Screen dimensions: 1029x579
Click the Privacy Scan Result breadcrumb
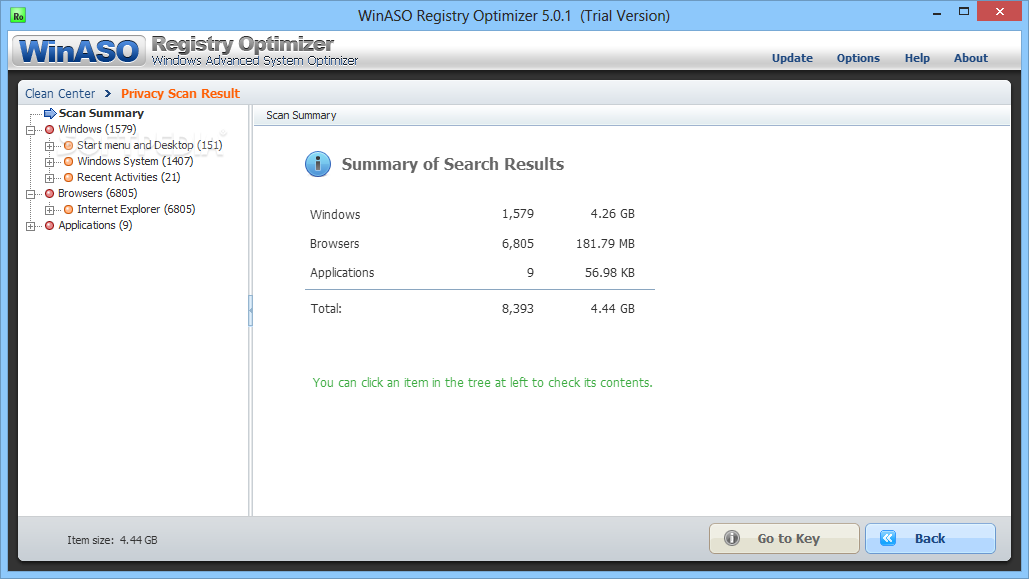(x=180, y=93)
